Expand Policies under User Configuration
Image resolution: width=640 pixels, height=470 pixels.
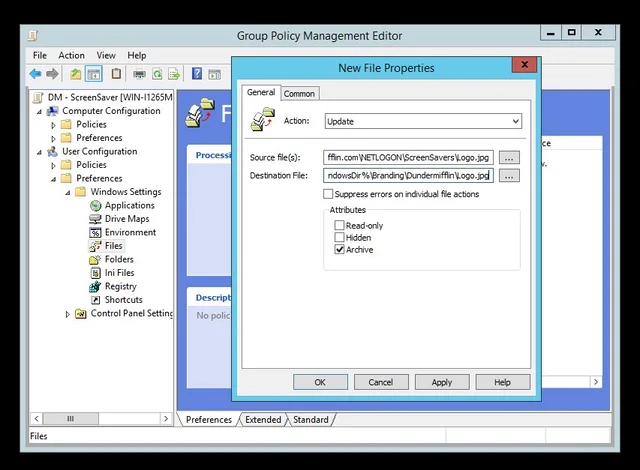coord(53,165)
